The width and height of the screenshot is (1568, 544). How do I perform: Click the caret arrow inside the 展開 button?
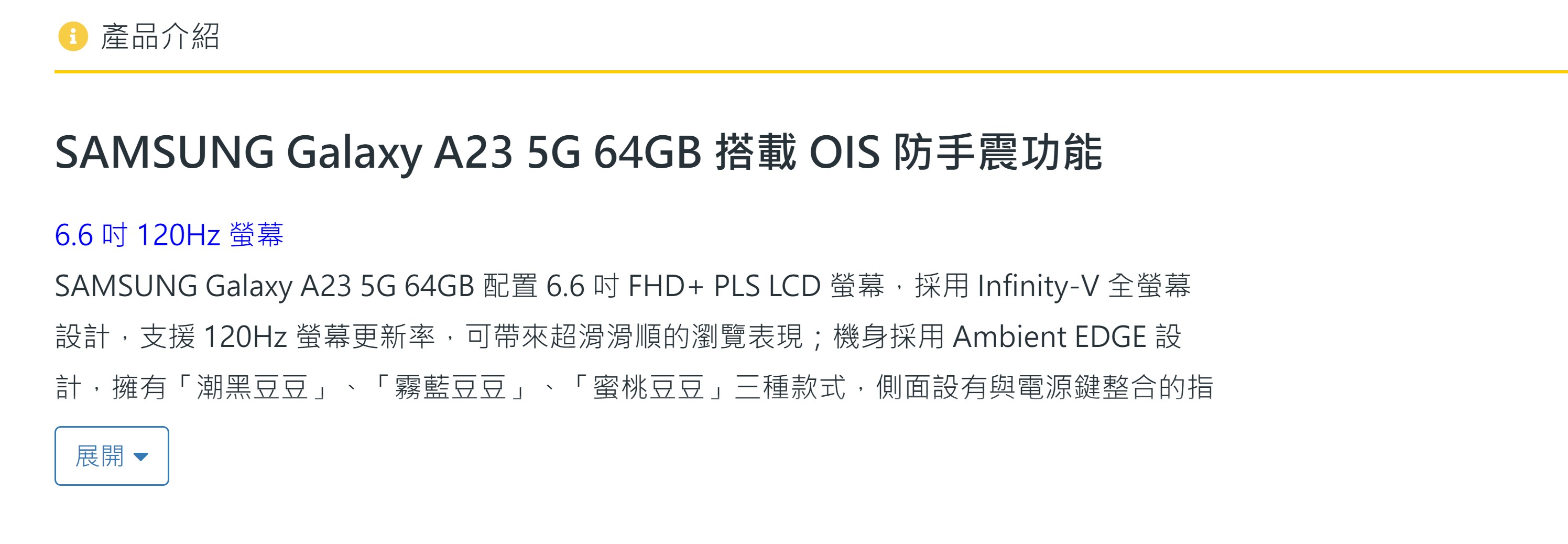click(x=140, y=457)
